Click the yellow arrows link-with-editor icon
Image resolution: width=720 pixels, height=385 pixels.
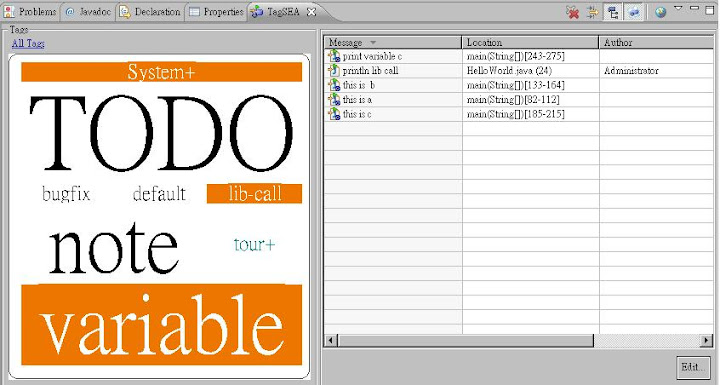coord(593,12)
